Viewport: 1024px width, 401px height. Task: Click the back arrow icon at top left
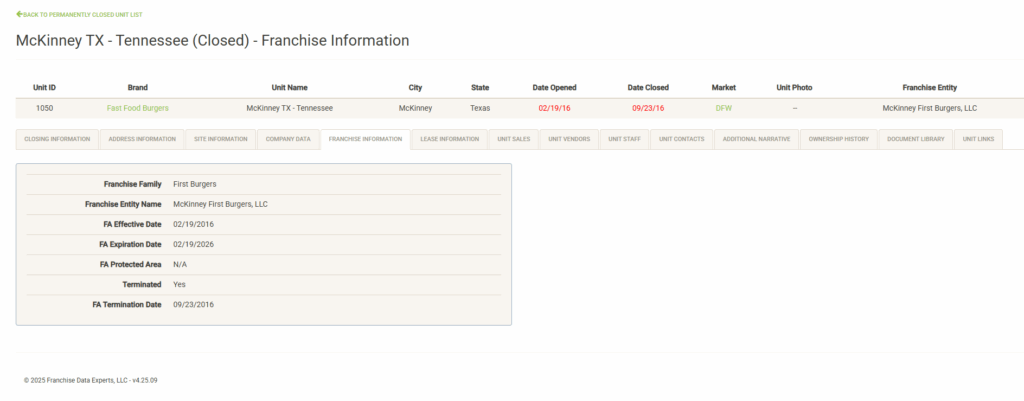(19, 15)
